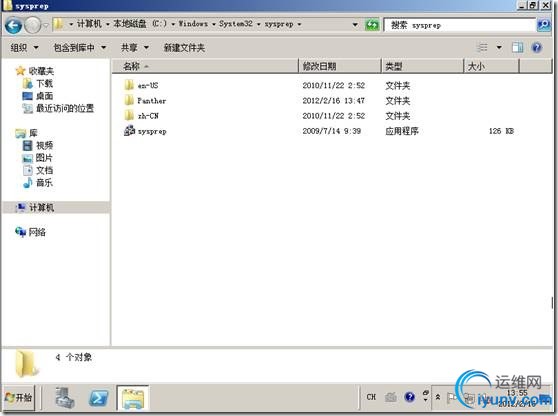Viewport: 558px width, 416px height.
Task: Sort by the 修改日期 column header
Action: pyautogui.click(x=340, y=66)
